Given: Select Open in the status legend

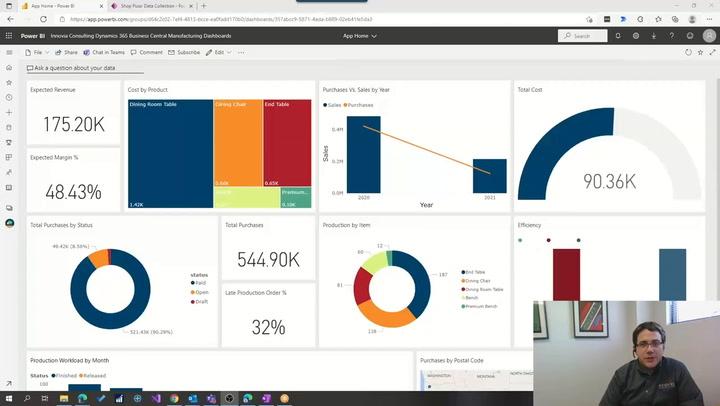Looking at the screenshot, I should click(x=199, y=292).
